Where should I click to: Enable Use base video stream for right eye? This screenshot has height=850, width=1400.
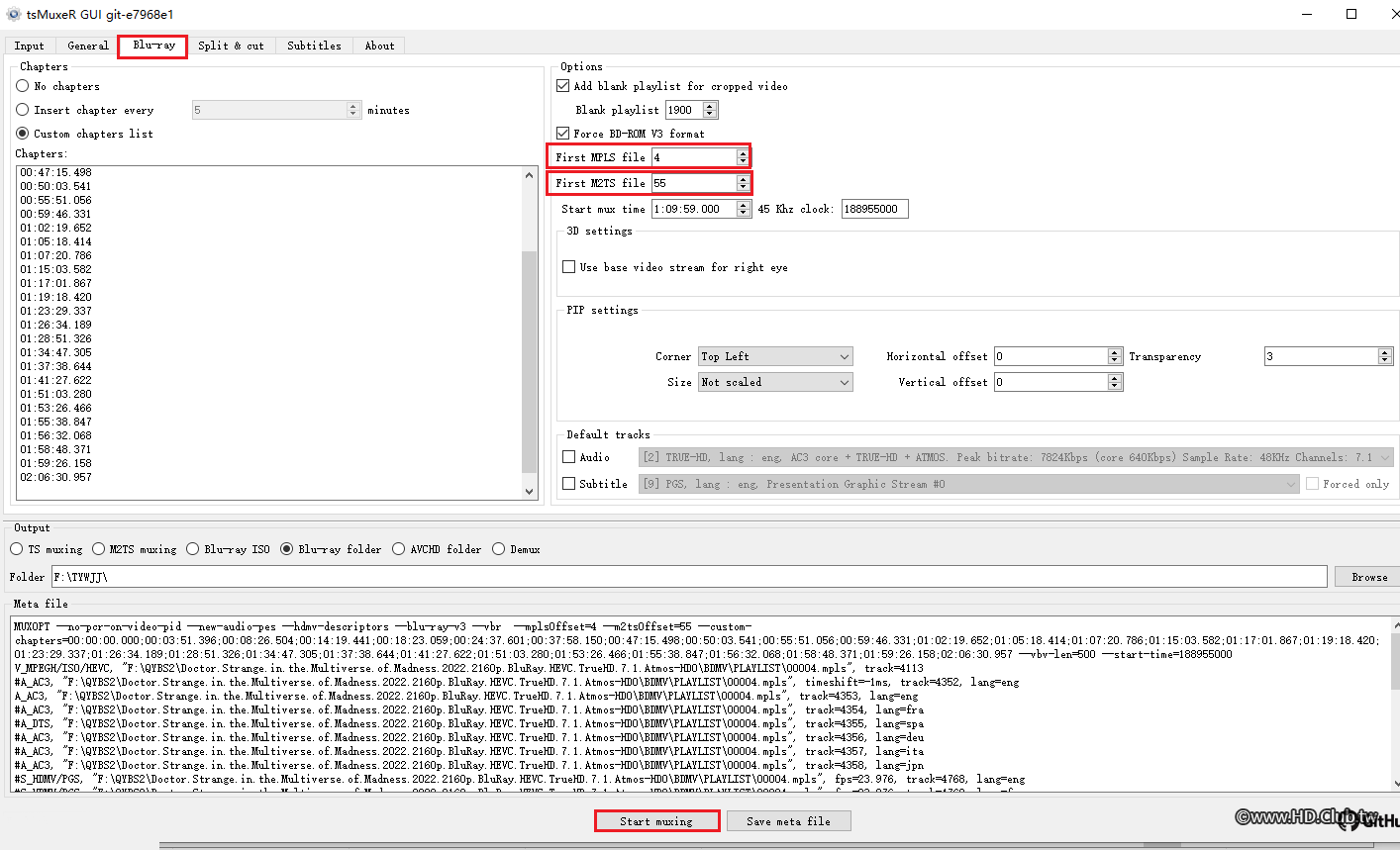click(676, 267)
